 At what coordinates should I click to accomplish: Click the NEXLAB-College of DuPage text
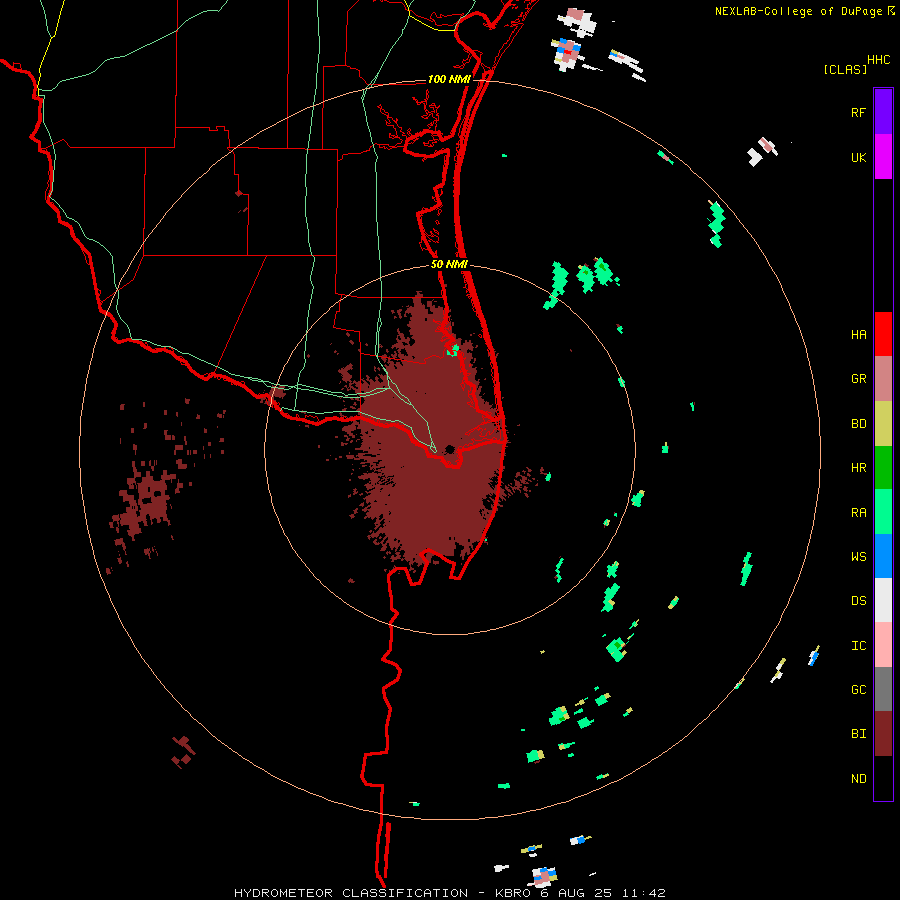[798, 11]
